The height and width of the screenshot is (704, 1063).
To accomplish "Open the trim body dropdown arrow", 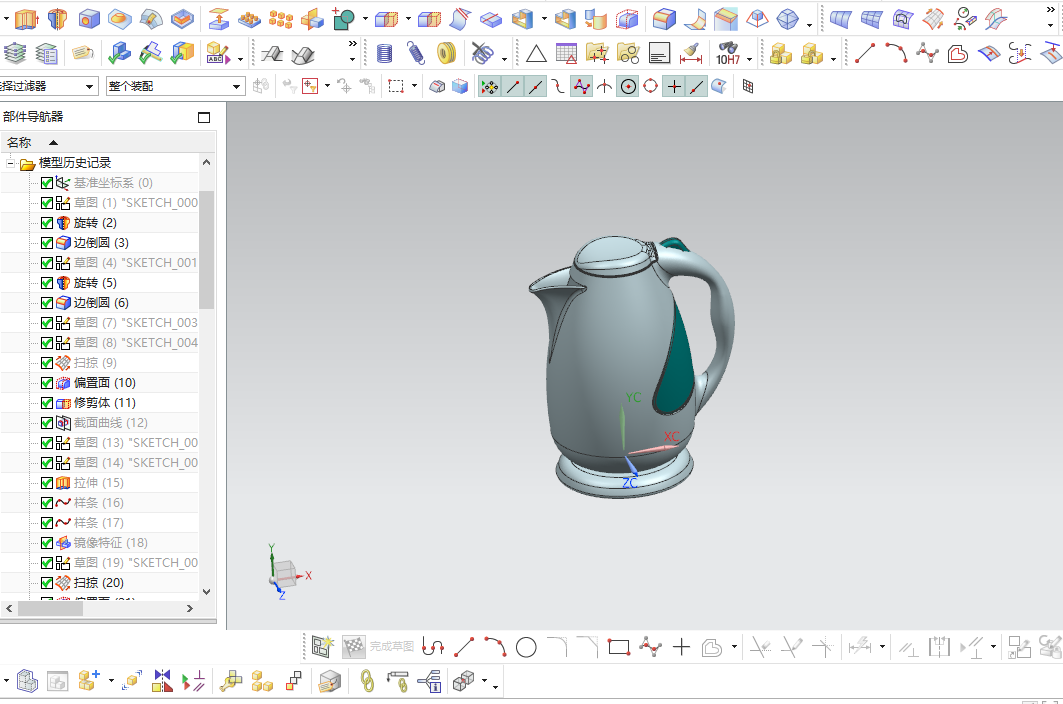I will (x=408, y=19).
